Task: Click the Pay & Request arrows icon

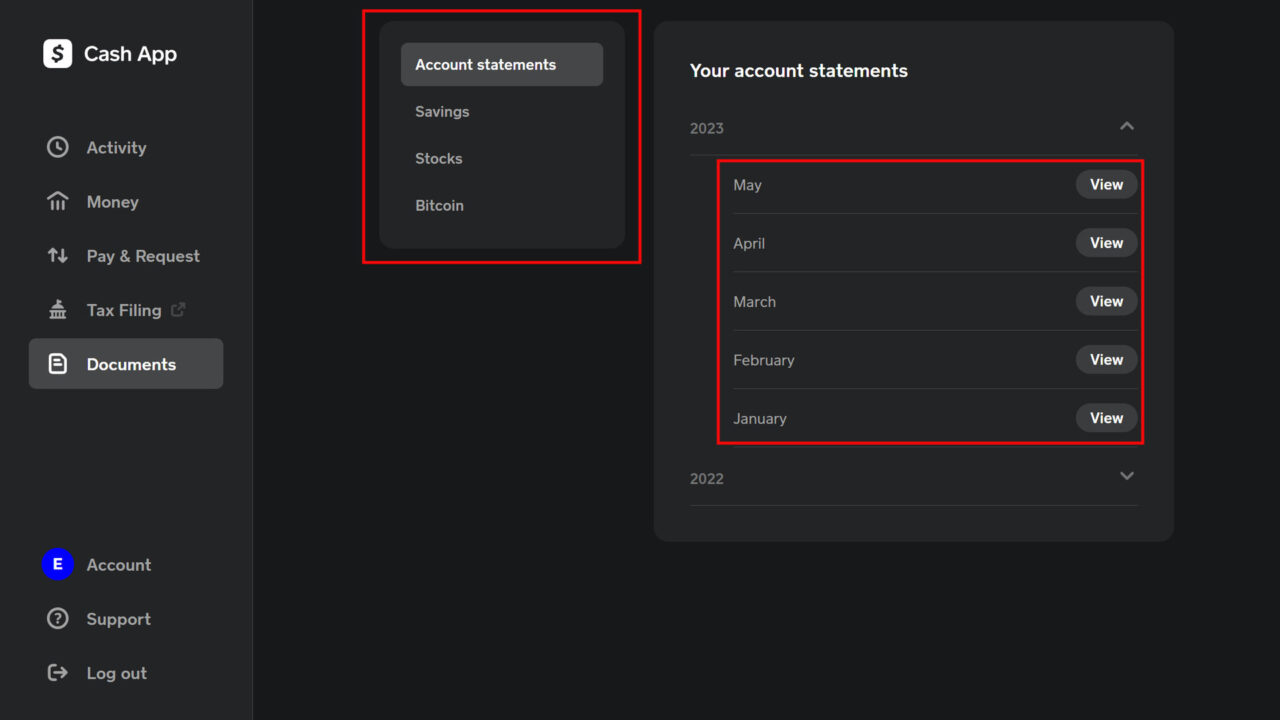Action: point(58,256)
